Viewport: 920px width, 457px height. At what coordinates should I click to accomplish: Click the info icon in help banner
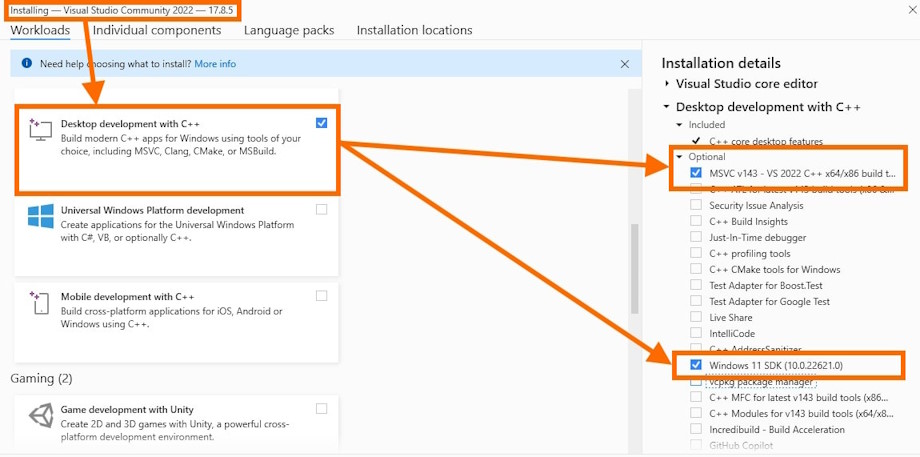(x=25, y=64)
